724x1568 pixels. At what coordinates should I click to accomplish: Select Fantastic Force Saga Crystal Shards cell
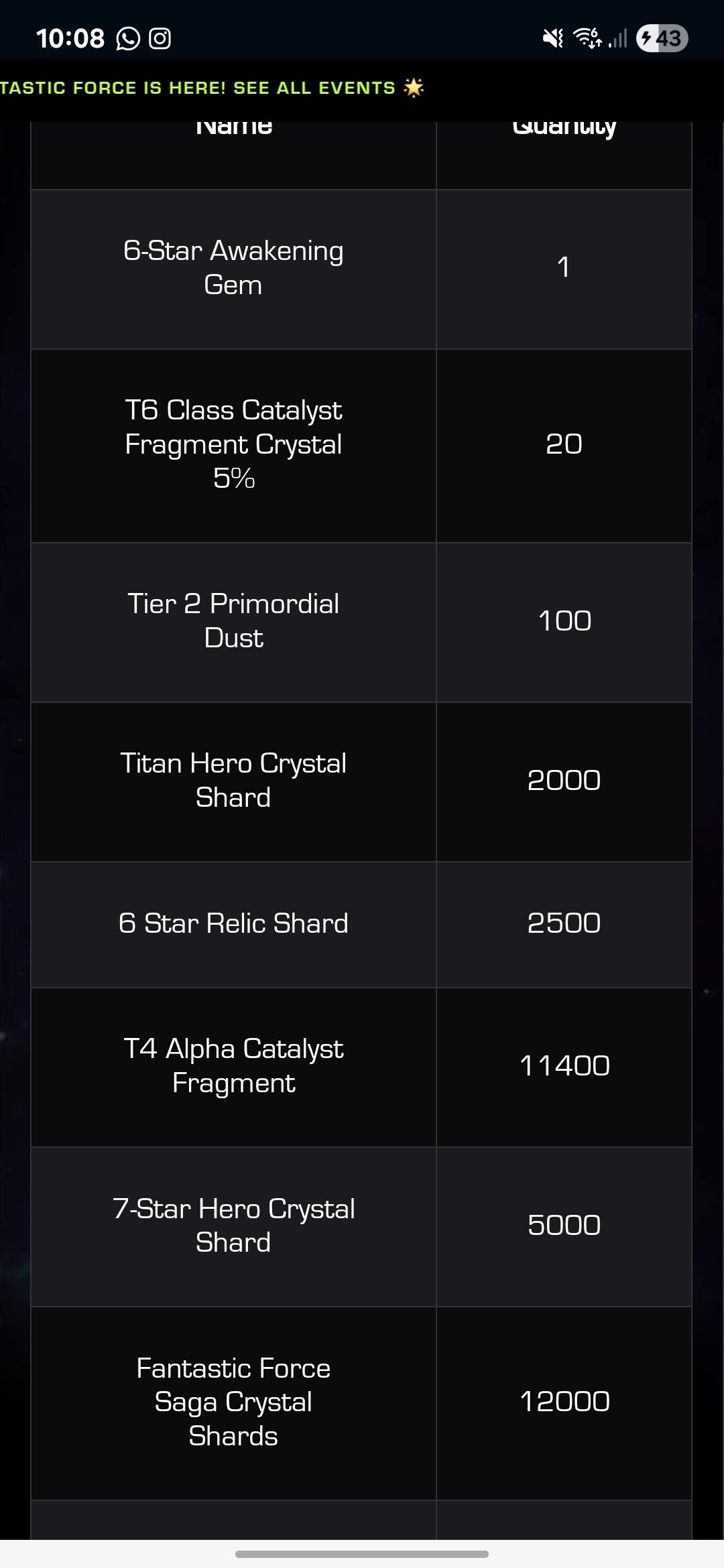[233, 1403]
